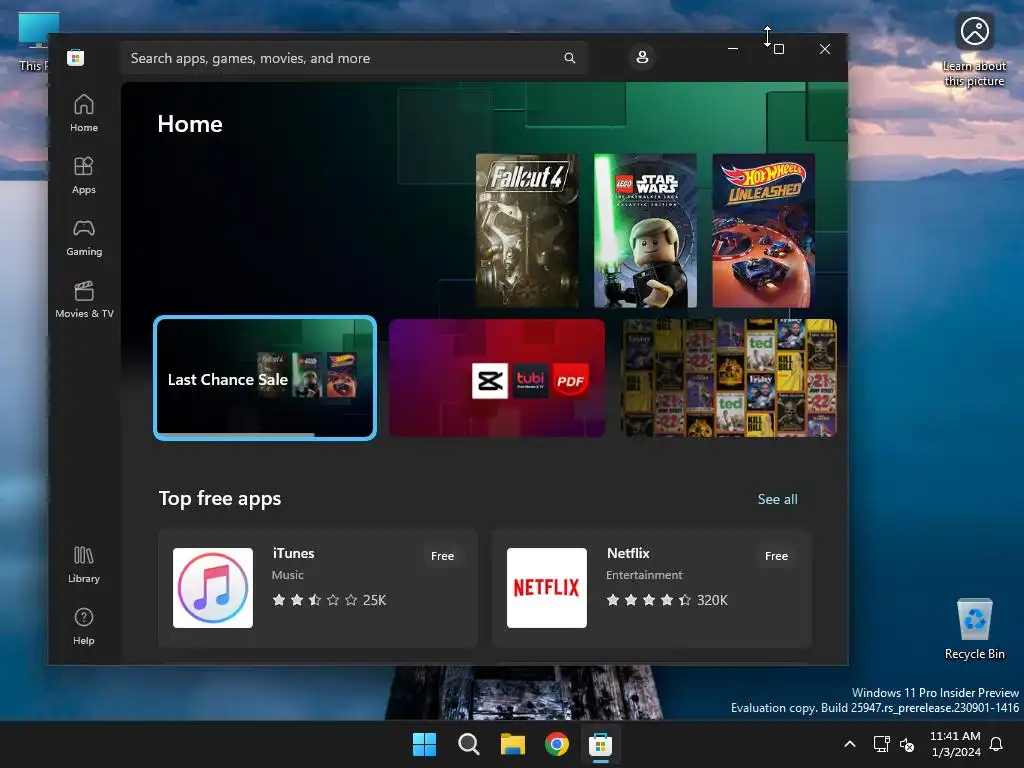Click the Netflix star rating 320K
The image size is (1024, 768).
[x=667, y=600]
